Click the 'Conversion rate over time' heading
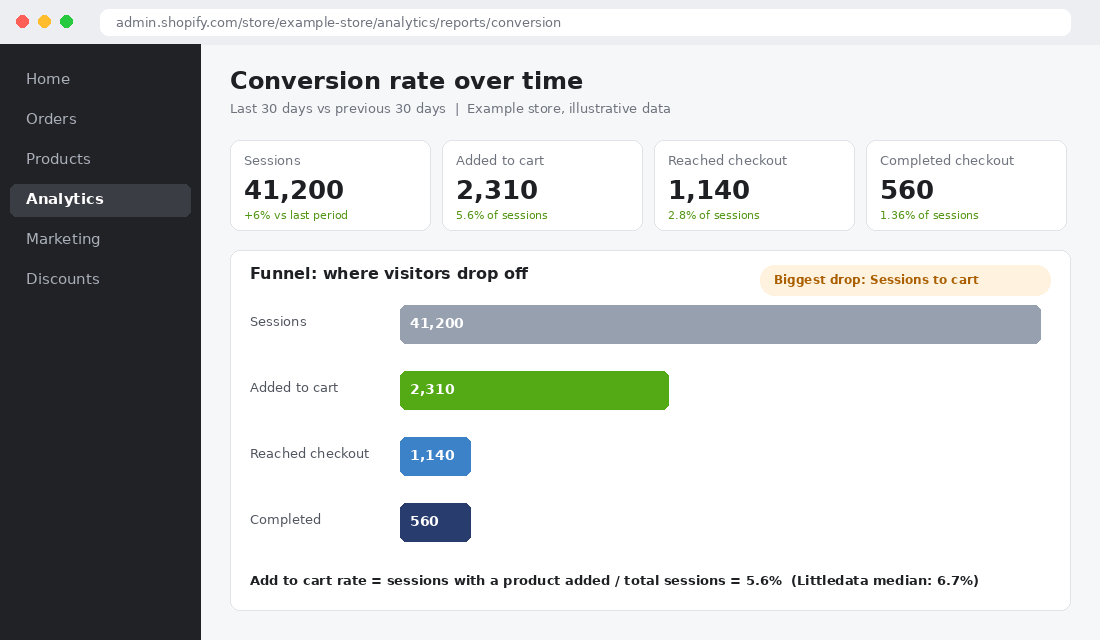Screen dimensions: 1100x640 click(x=406, y=81)
